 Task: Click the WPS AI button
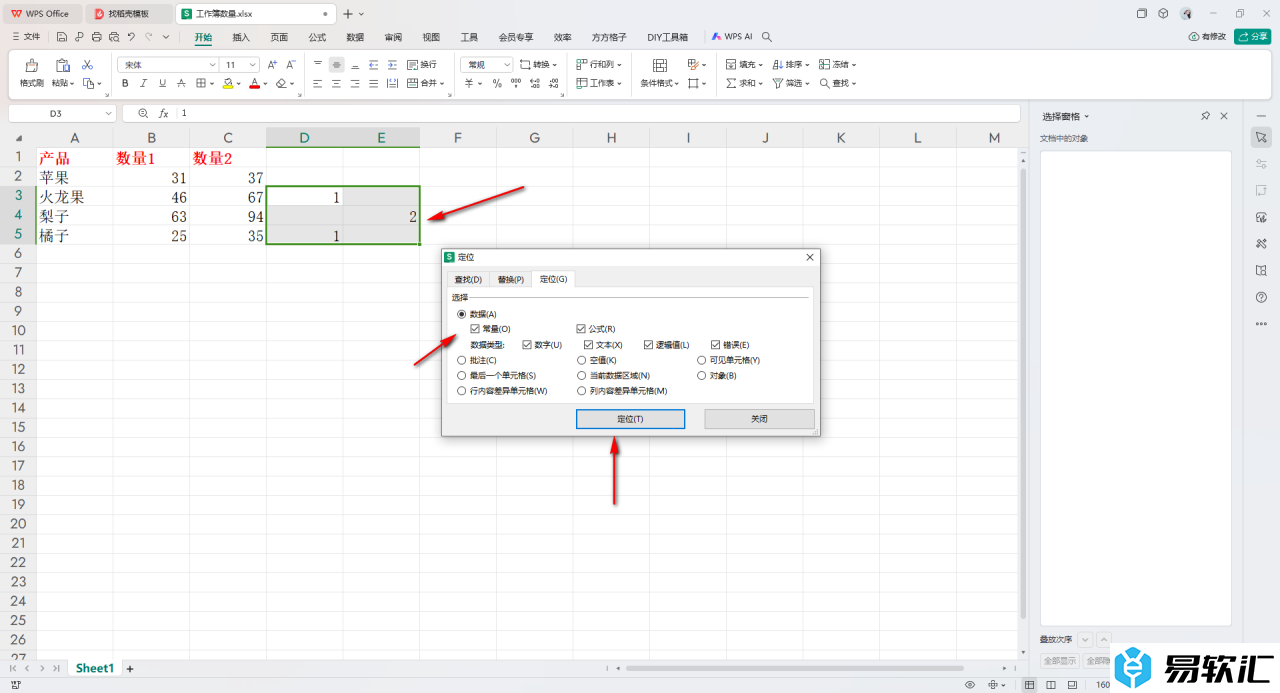(x=732, y=37)
